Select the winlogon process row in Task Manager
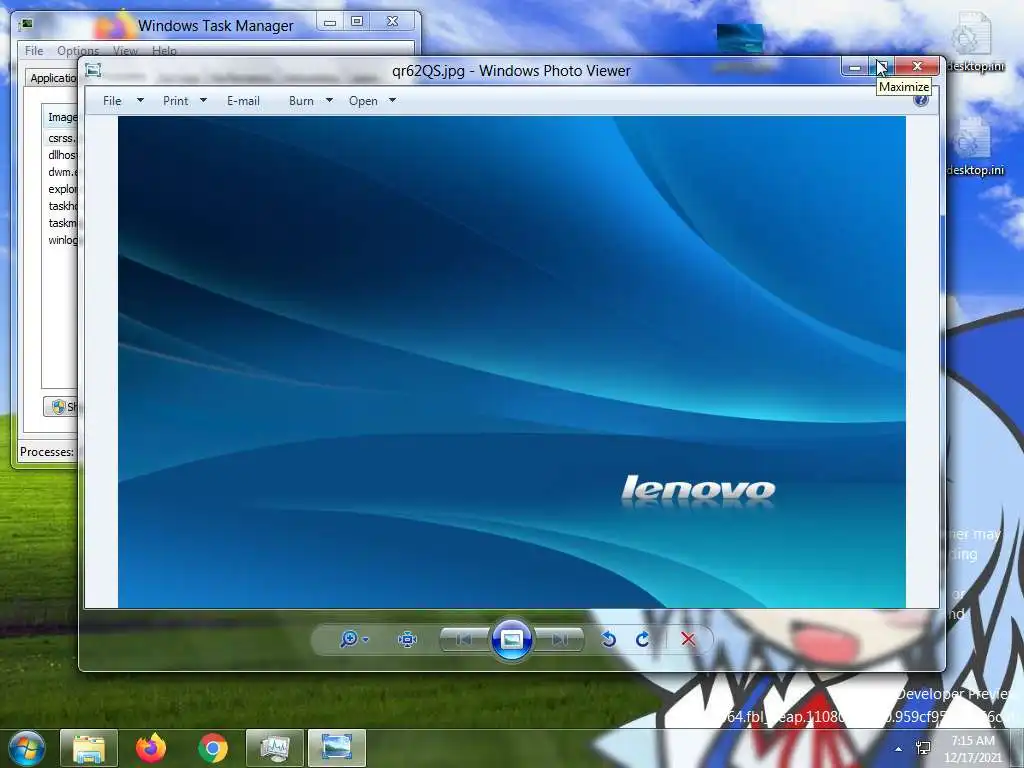This screenshot has height=768, width=1024. pyautogui.click(x=61, y=240)
